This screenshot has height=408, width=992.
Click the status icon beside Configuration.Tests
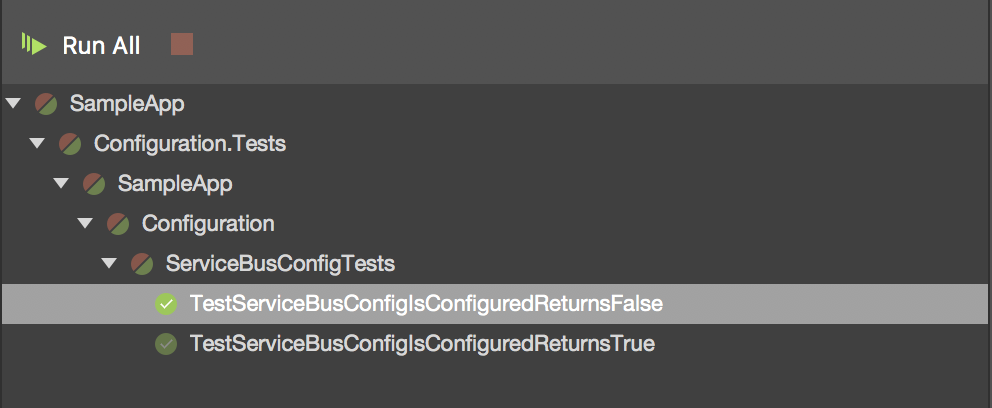tap(69, 143)
